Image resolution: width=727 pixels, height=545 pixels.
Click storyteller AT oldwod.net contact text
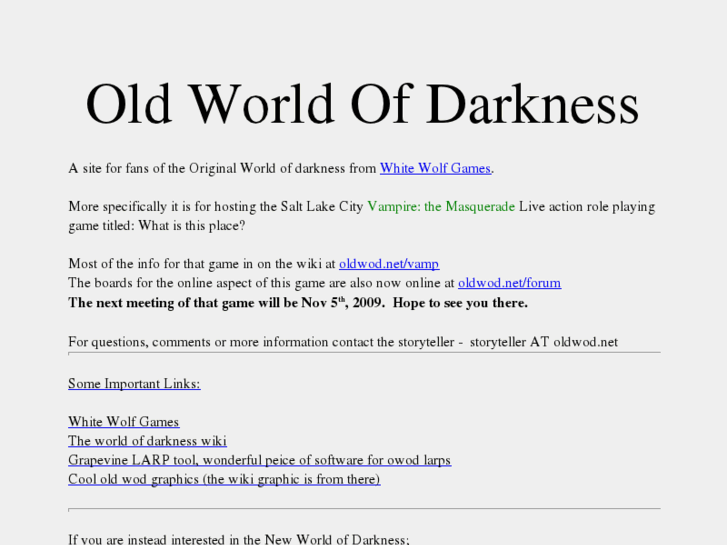pos(544,342)
